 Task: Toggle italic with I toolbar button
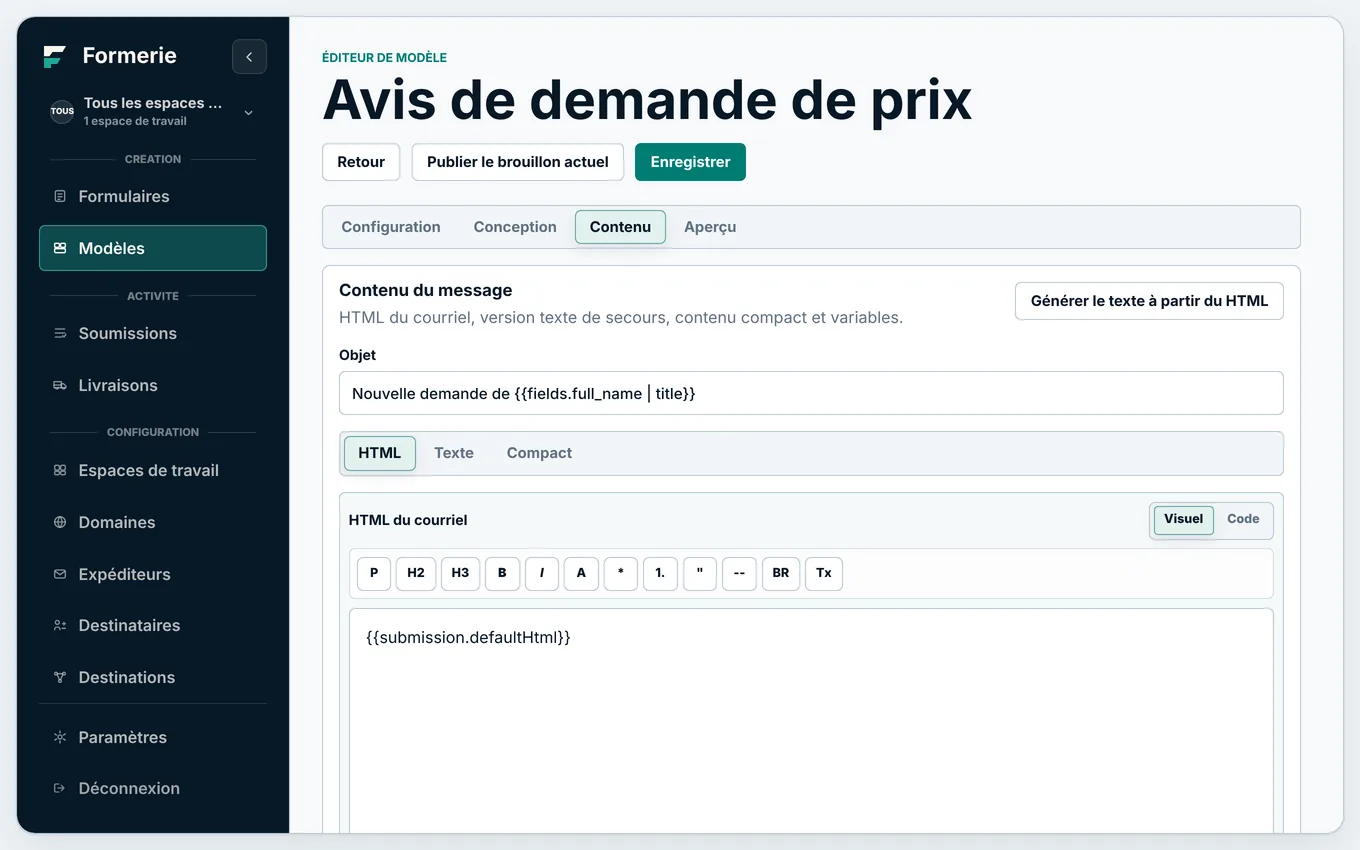pos(542,573)
